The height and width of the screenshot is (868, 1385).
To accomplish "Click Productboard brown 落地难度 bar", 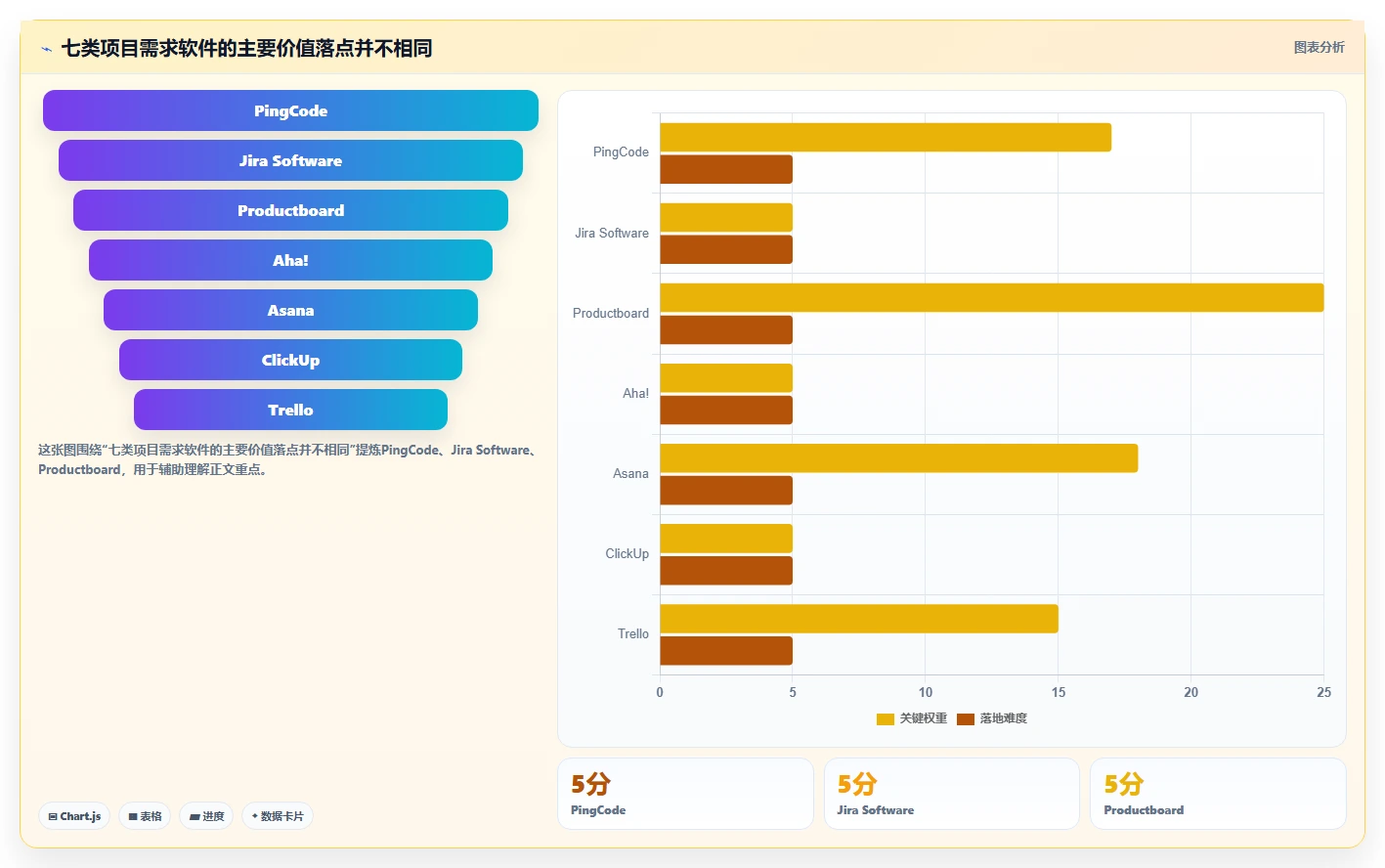I will [726, 329].
